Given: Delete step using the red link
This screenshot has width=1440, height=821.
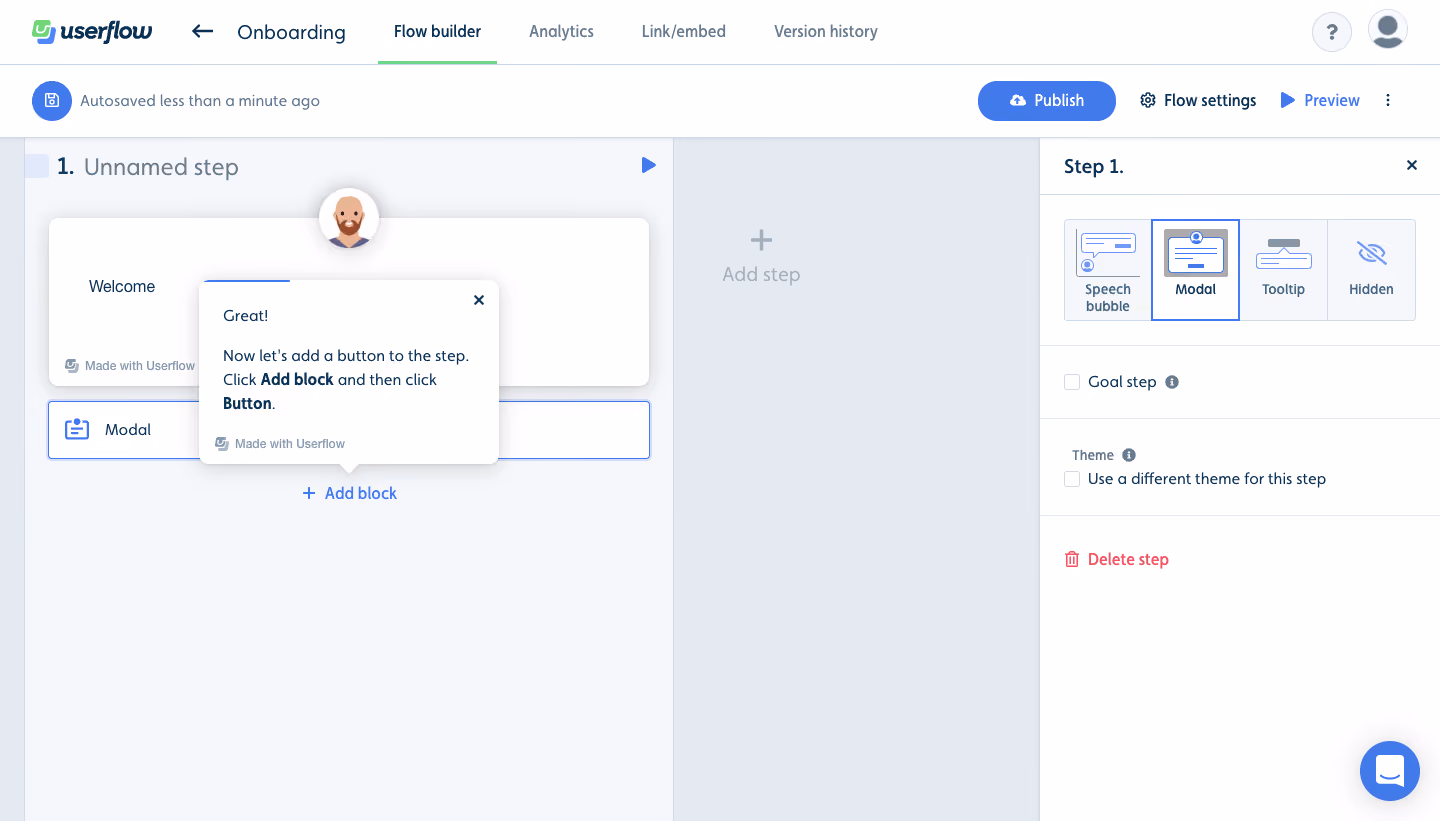Looking at the screenshot, I should pyautogui.click(x=1116, y=559).
